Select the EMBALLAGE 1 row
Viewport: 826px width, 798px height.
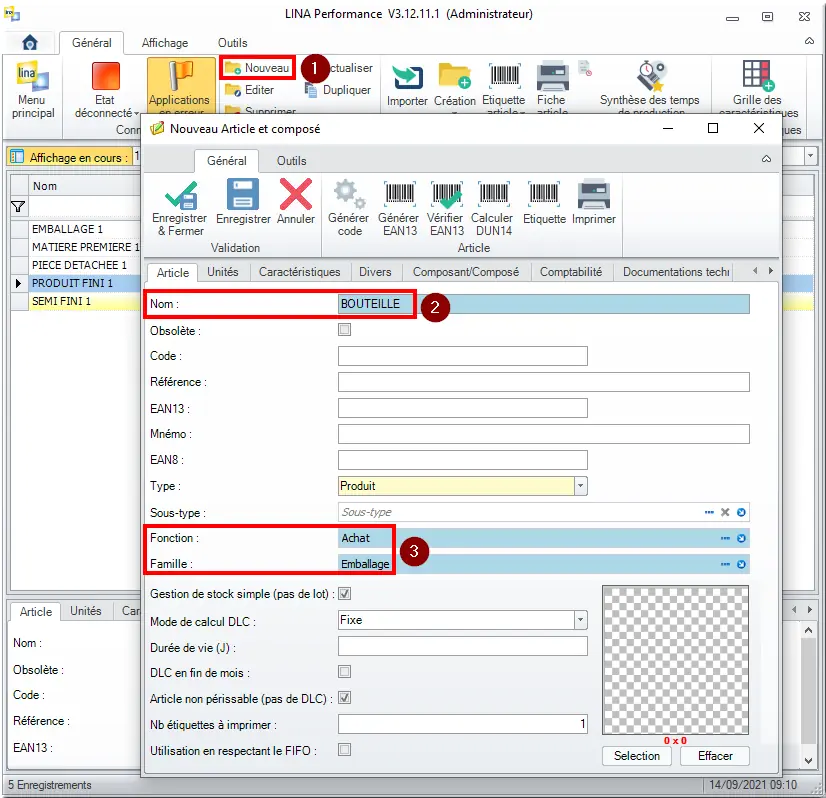click(x=76, y=229)
